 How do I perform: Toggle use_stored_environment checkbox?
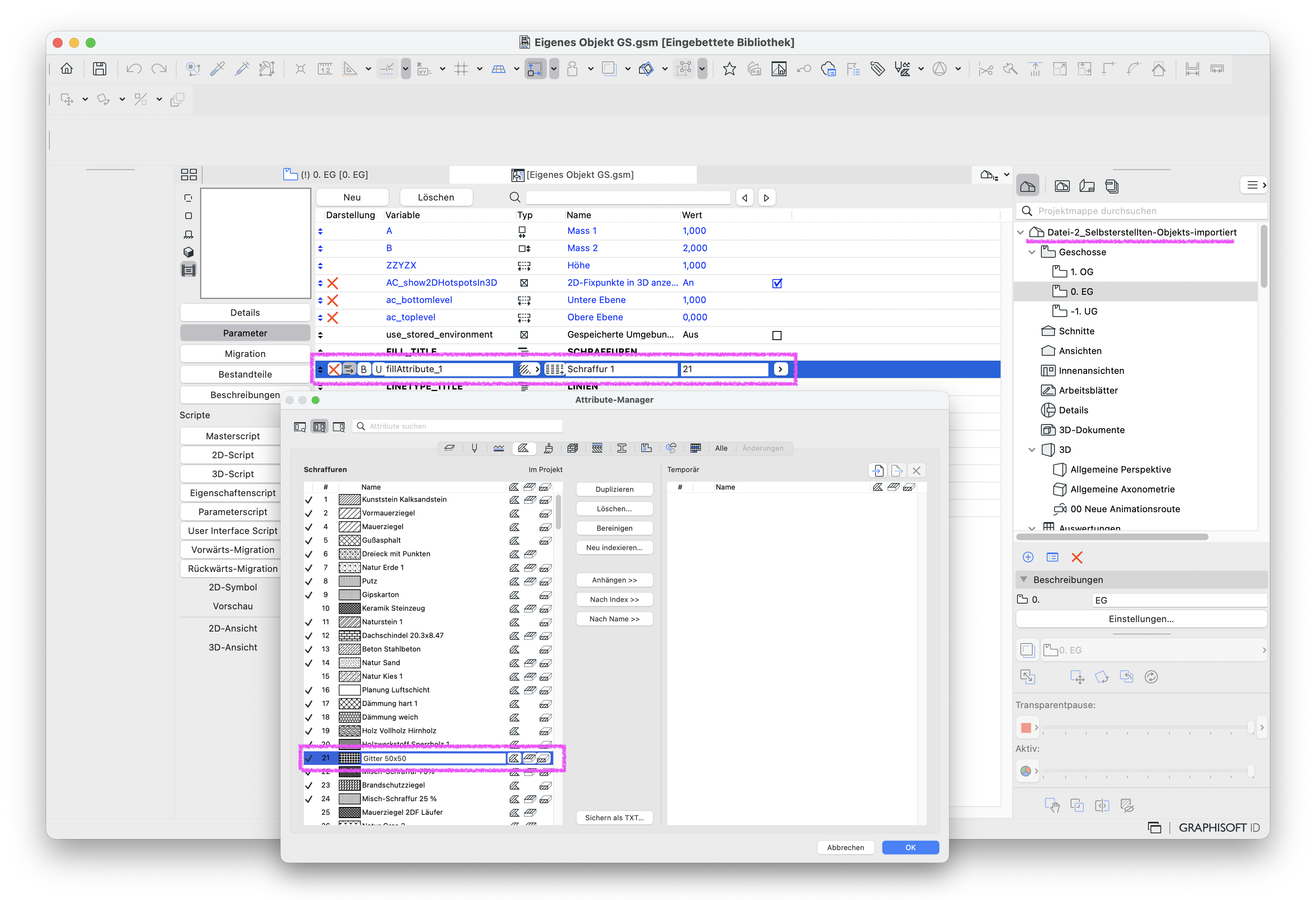pos(777,335)
